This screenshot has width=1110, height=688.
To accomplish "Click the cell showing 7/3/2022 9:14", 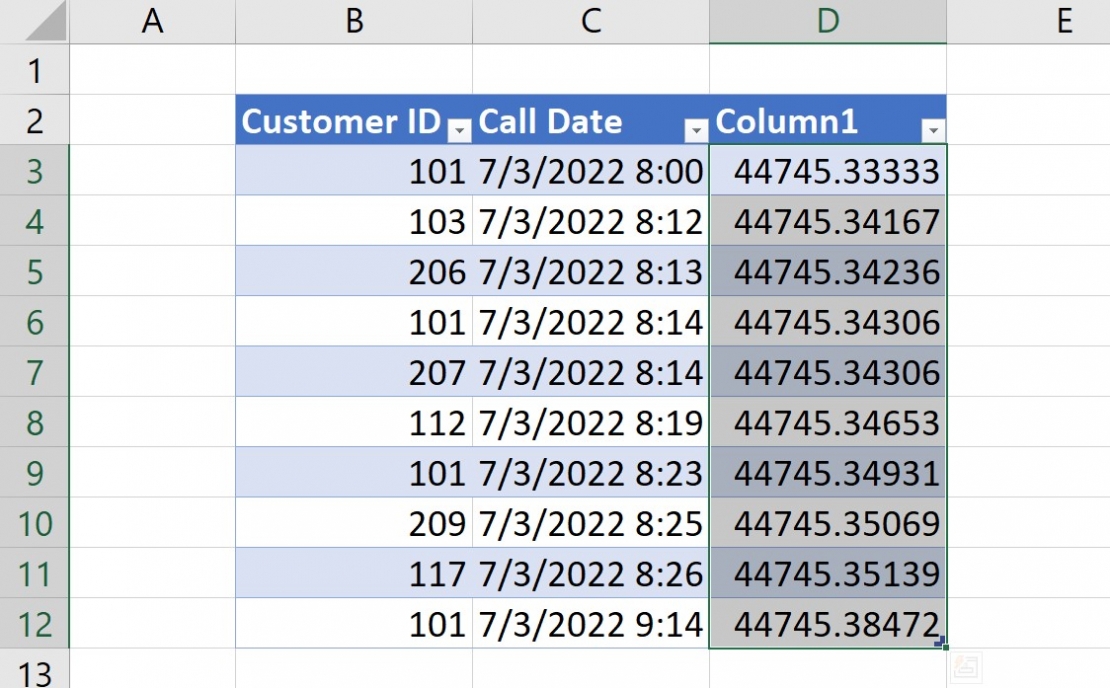I will [590, 624].
